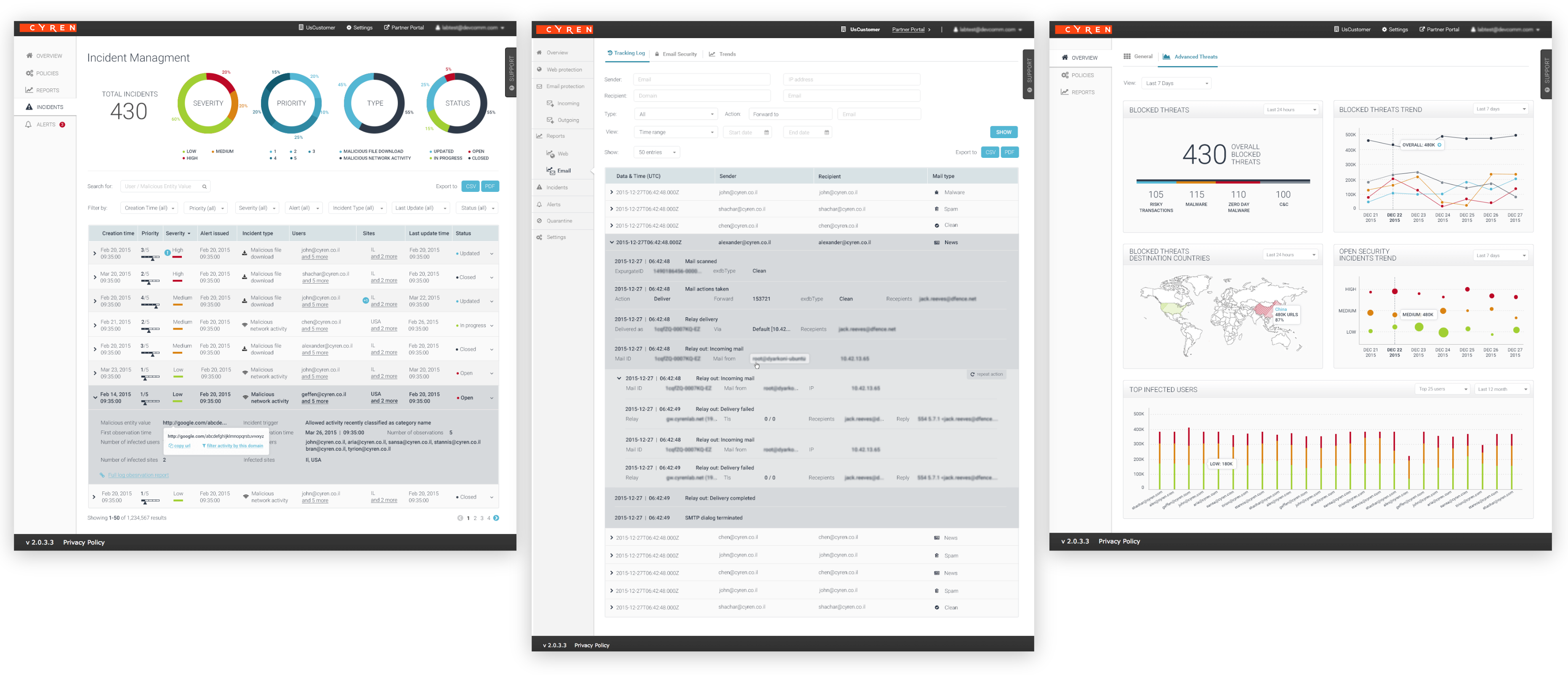1568x675 pixels.
Task: Collapse the alexander@cyren.co.il News log row
Action: click(611, 243)
